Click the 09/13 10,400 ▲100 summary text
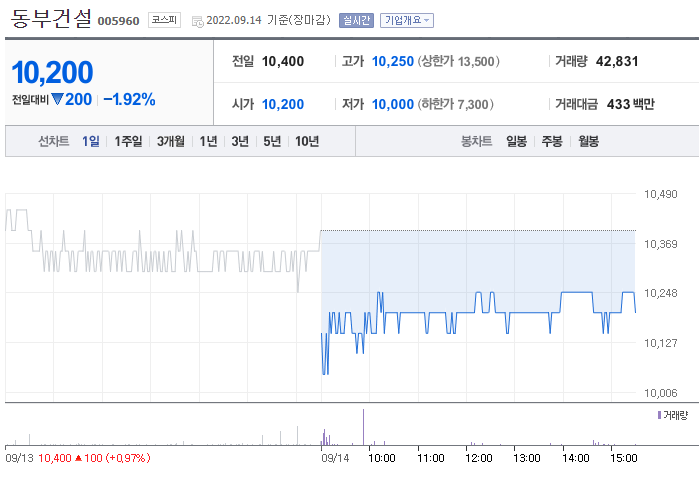 (78, 458)
